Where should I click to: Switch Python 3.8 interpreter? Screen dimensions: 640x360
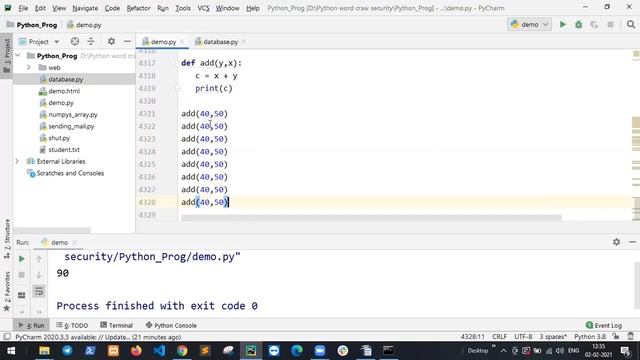[590, 337]
